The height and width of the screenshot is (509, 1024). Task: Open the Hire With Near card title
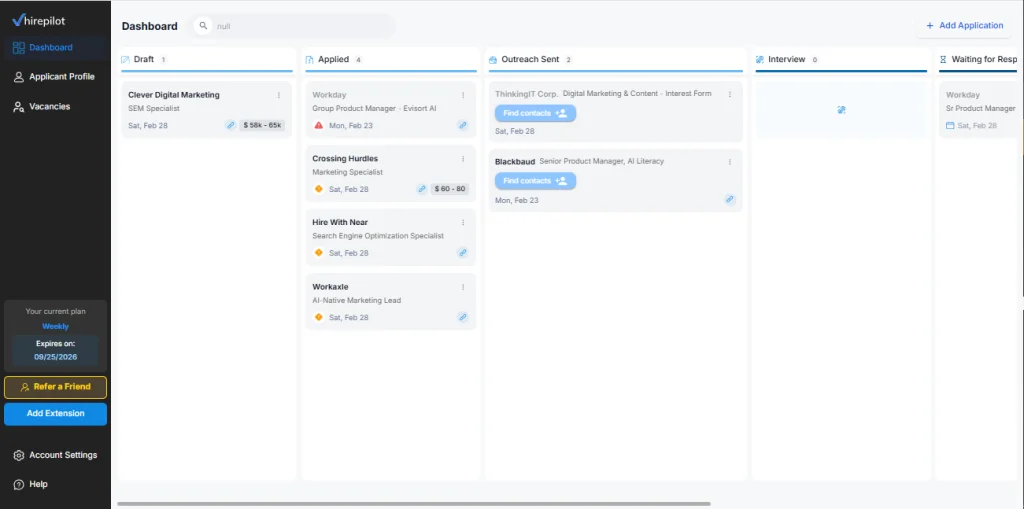(340, 222)
